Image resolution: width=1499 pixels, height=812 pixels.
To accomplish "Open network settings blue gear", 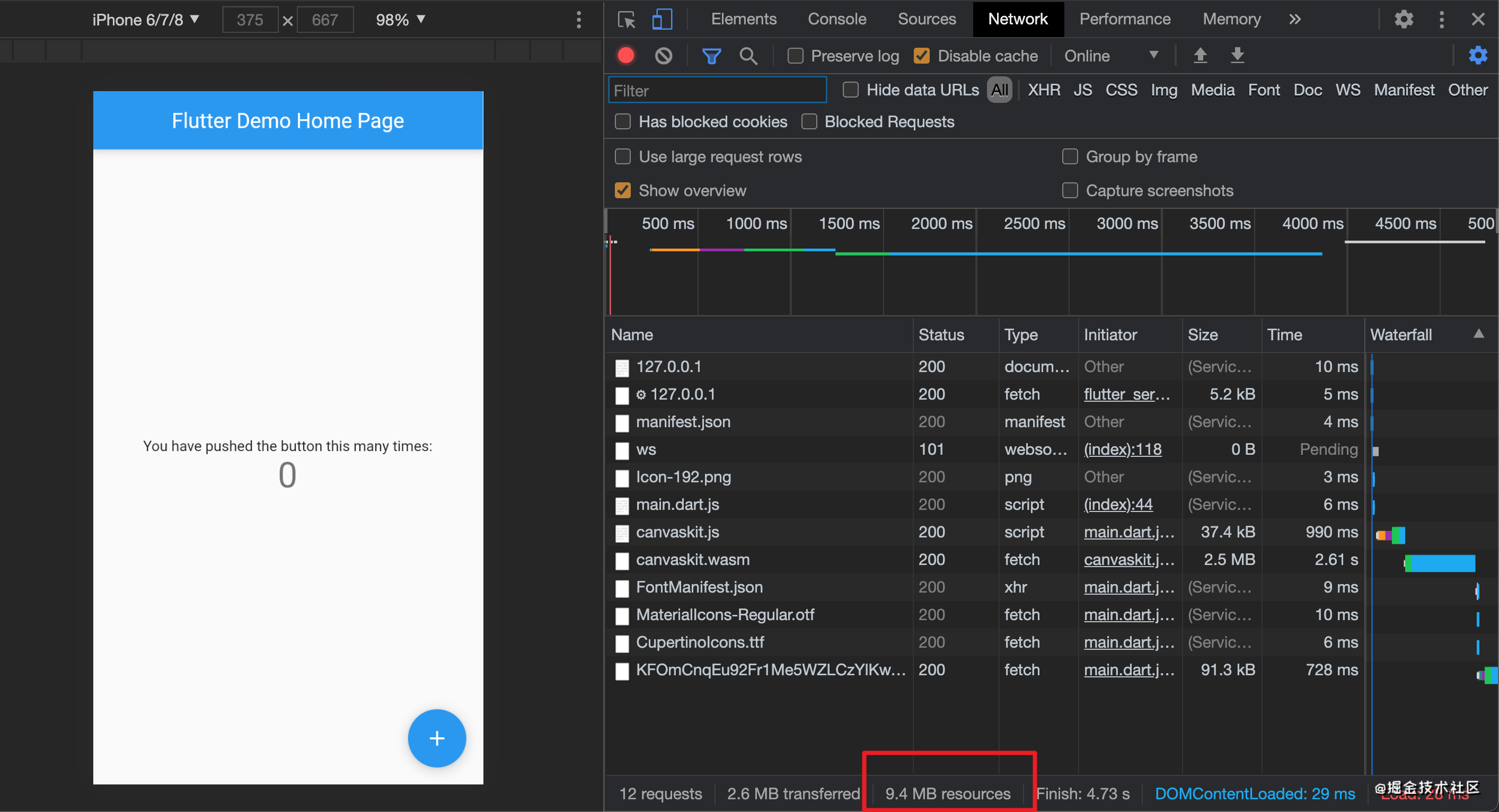I will 1477,55.
